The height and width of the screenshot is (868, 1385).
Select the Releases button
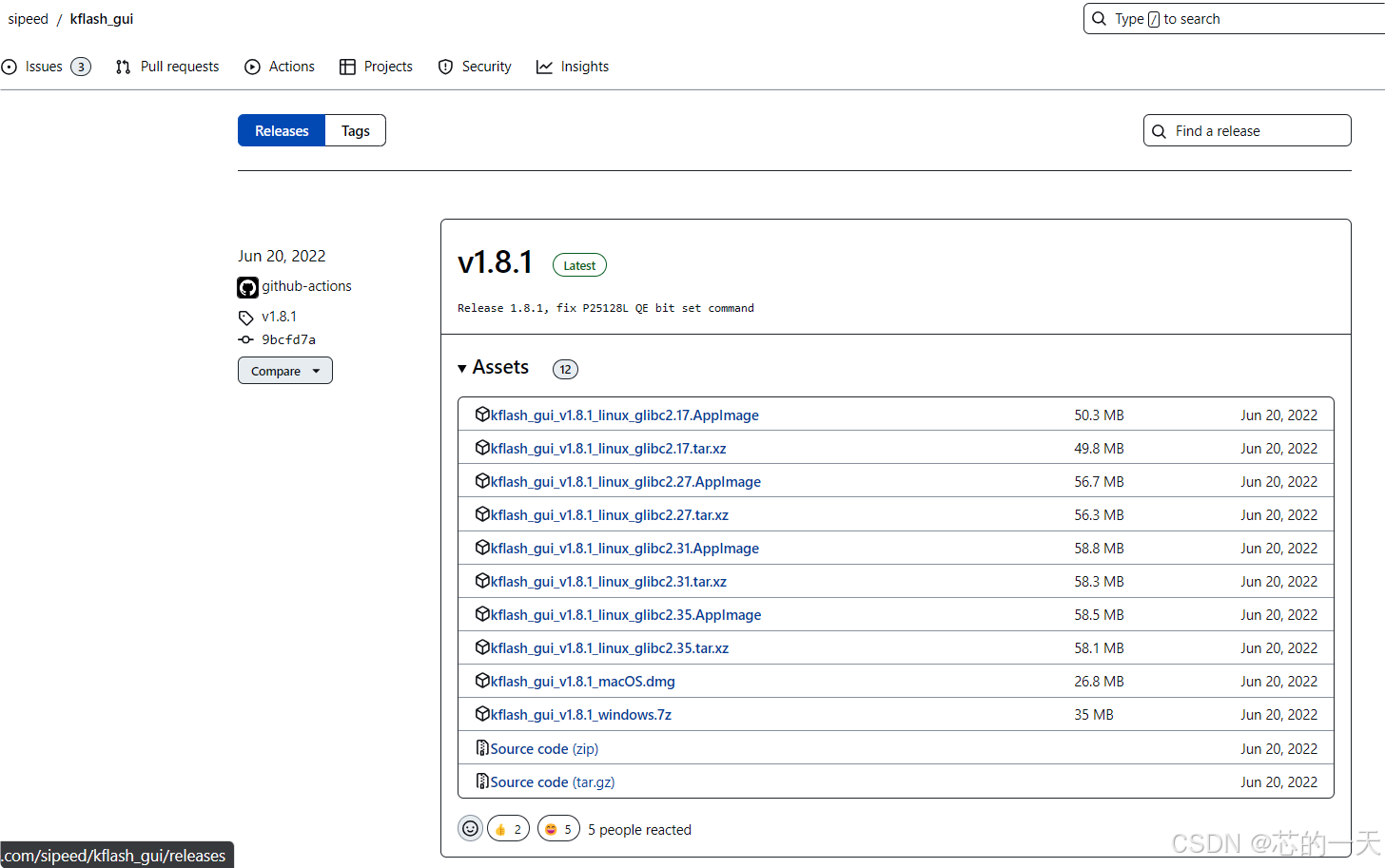(x=282, y=130)
